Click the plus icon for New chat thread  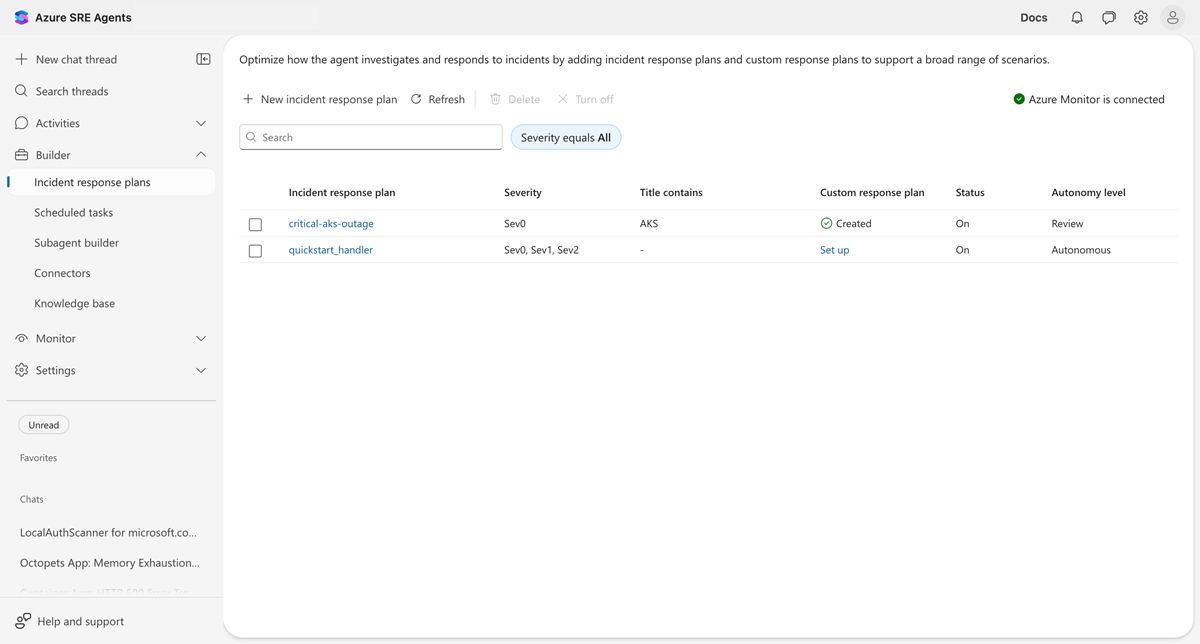tap(21, 59)
